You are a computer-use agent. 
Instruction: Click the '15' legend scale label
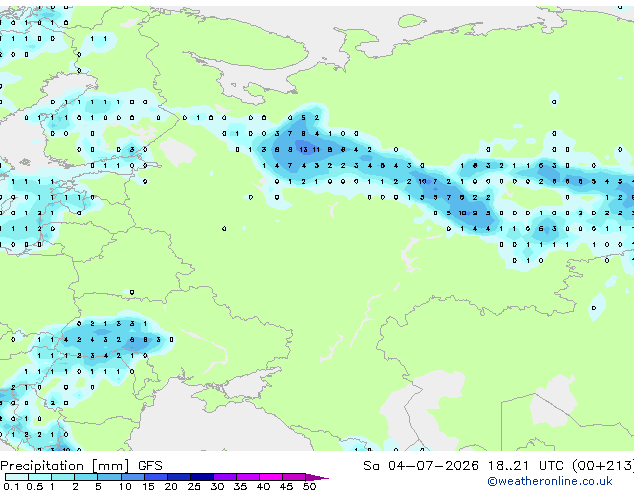(148, 486)
